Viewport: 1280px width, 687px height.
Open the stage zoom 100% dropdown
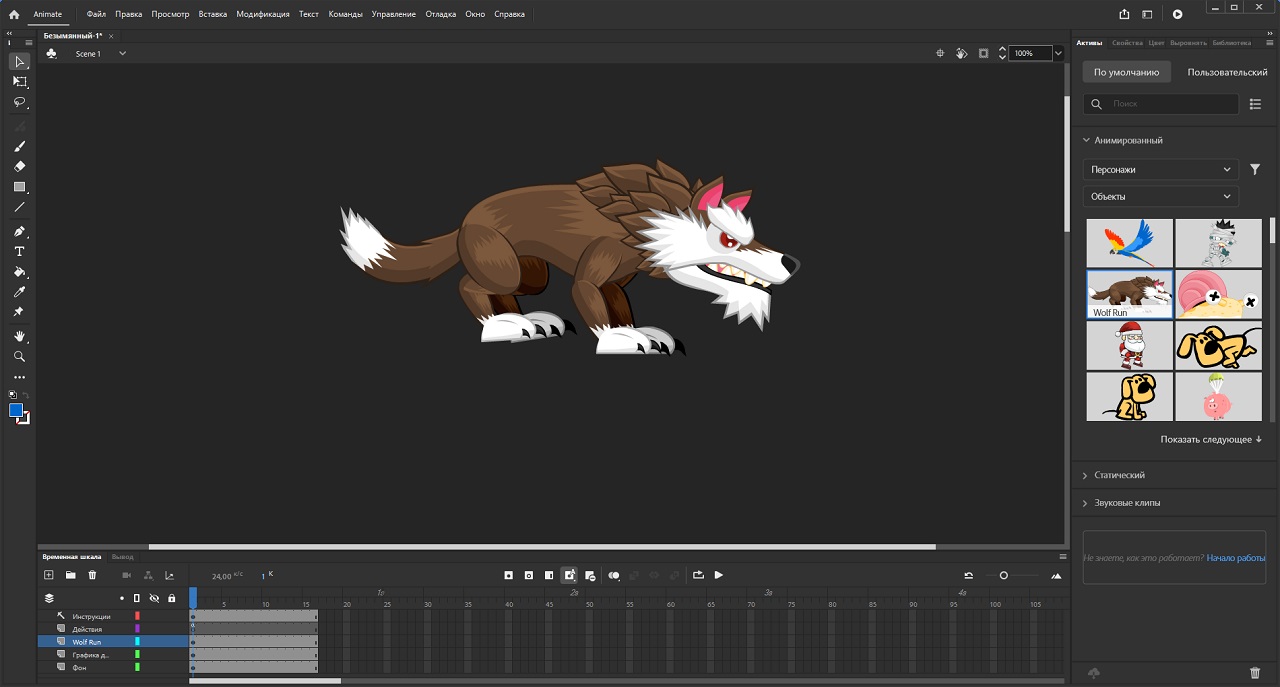pos(1059,53)
